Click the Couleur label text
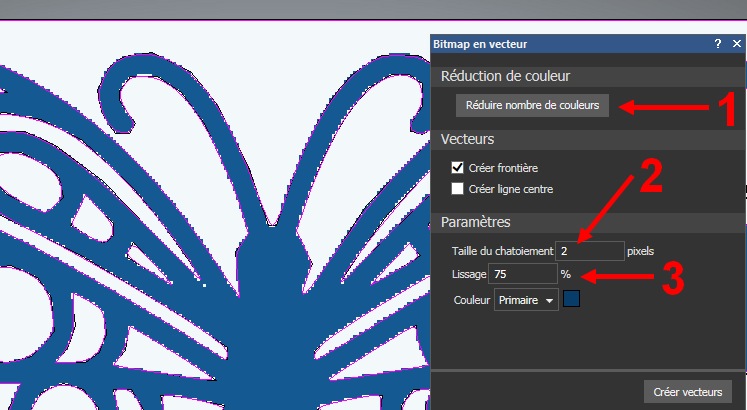Image resolution: width=747 pixels, height=410 pixels. [x=470, y=299]
